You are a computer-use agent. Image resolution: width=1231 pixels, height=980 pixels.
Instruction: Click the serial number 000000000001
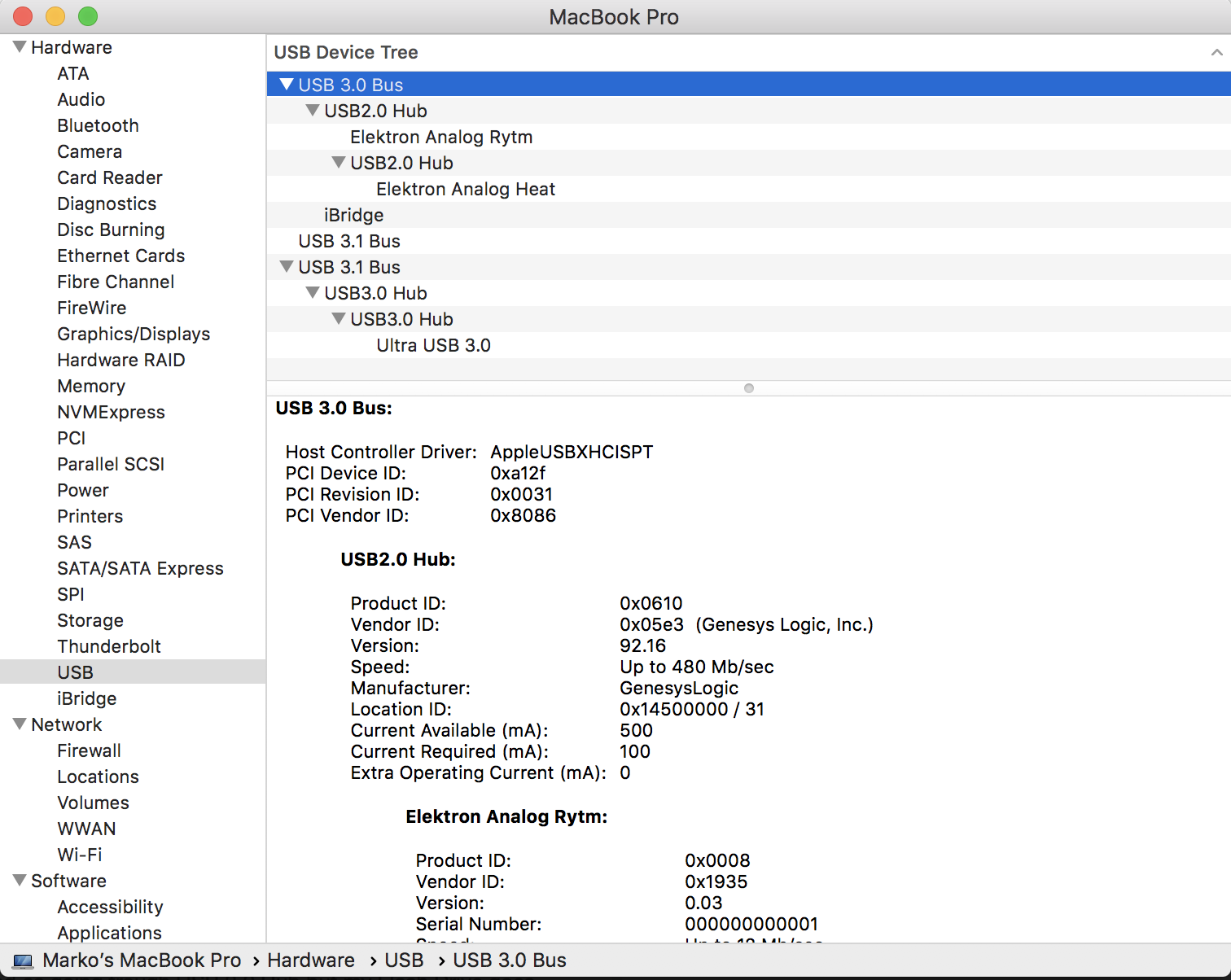751,924
